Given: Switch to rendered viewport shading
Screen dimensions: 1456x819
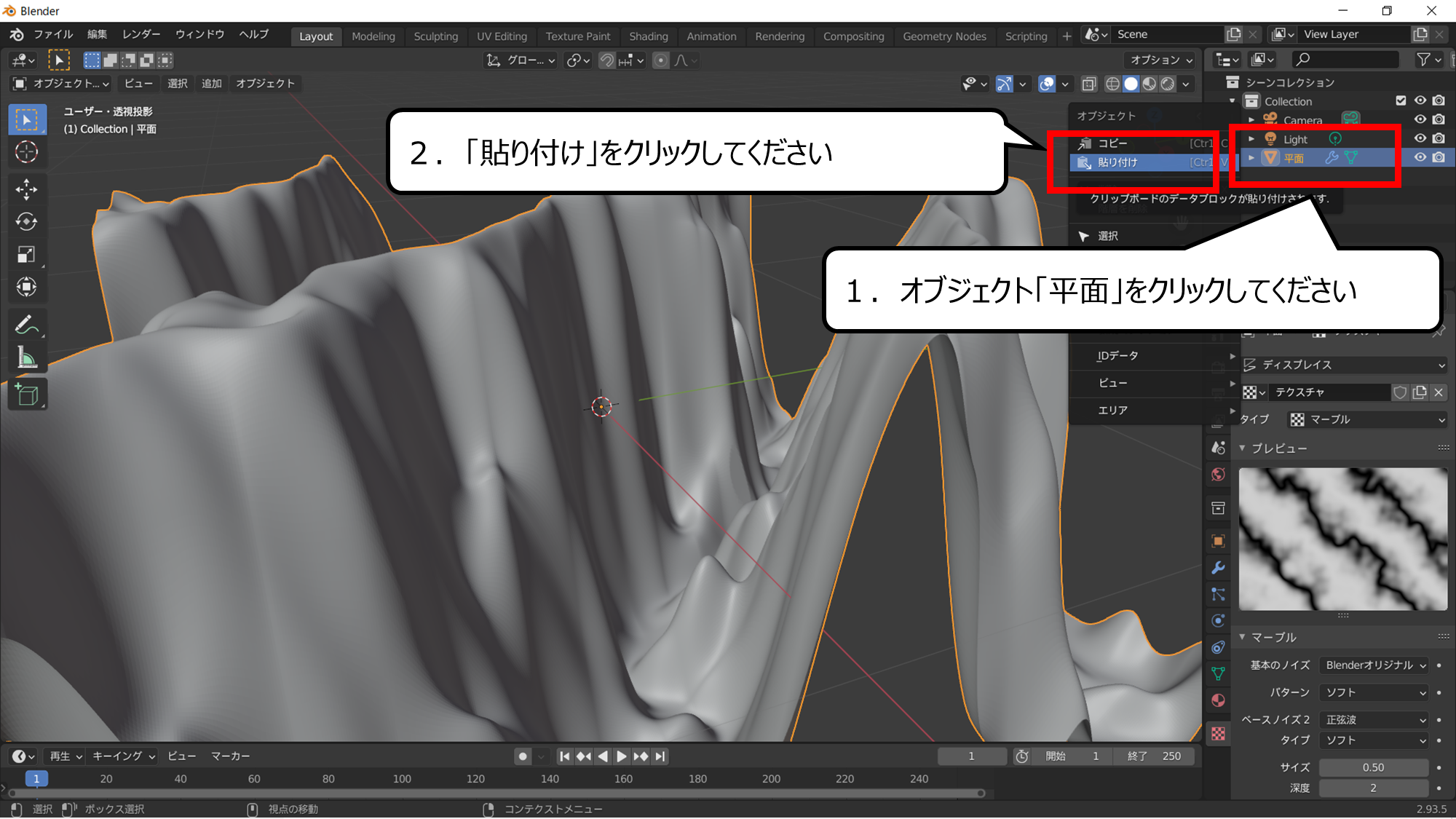Looking at the screenshot, I should click(1168, 84).
